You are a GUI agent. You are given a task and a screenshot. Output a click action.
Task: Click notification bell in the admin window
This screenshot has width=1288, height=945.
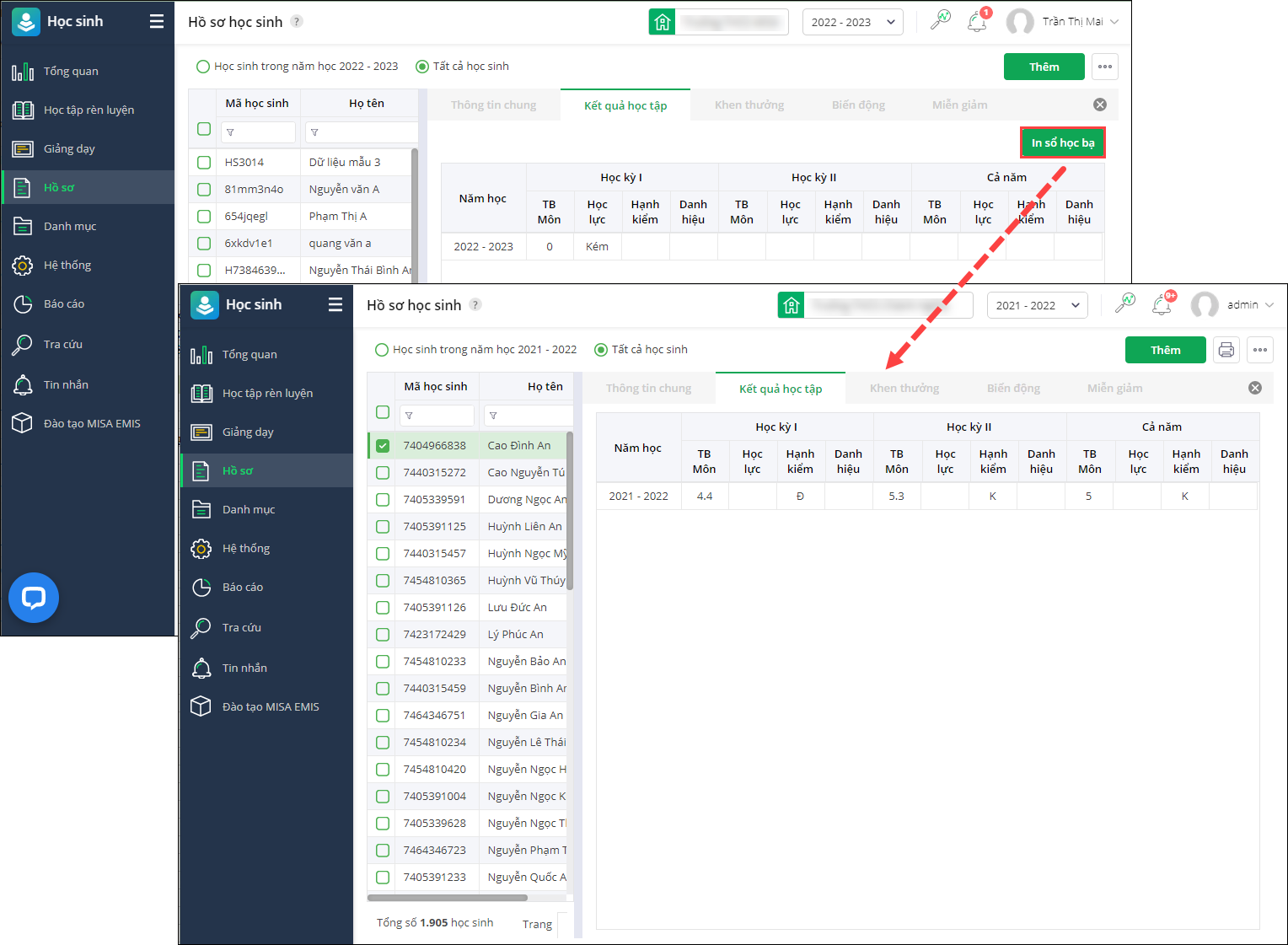1162,304
